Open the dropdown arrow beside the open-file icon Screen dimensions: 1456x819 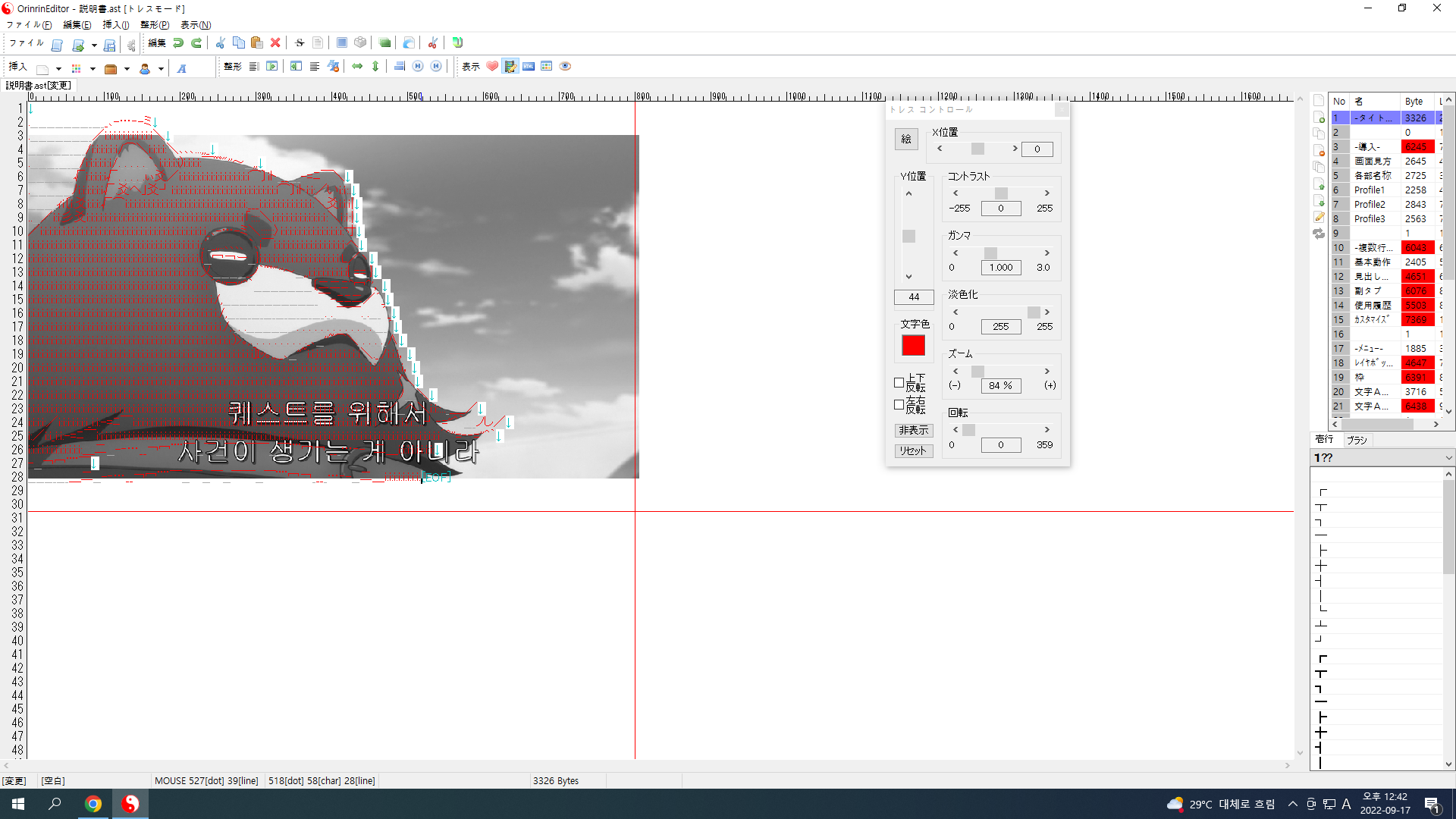(x=93, y=45)
